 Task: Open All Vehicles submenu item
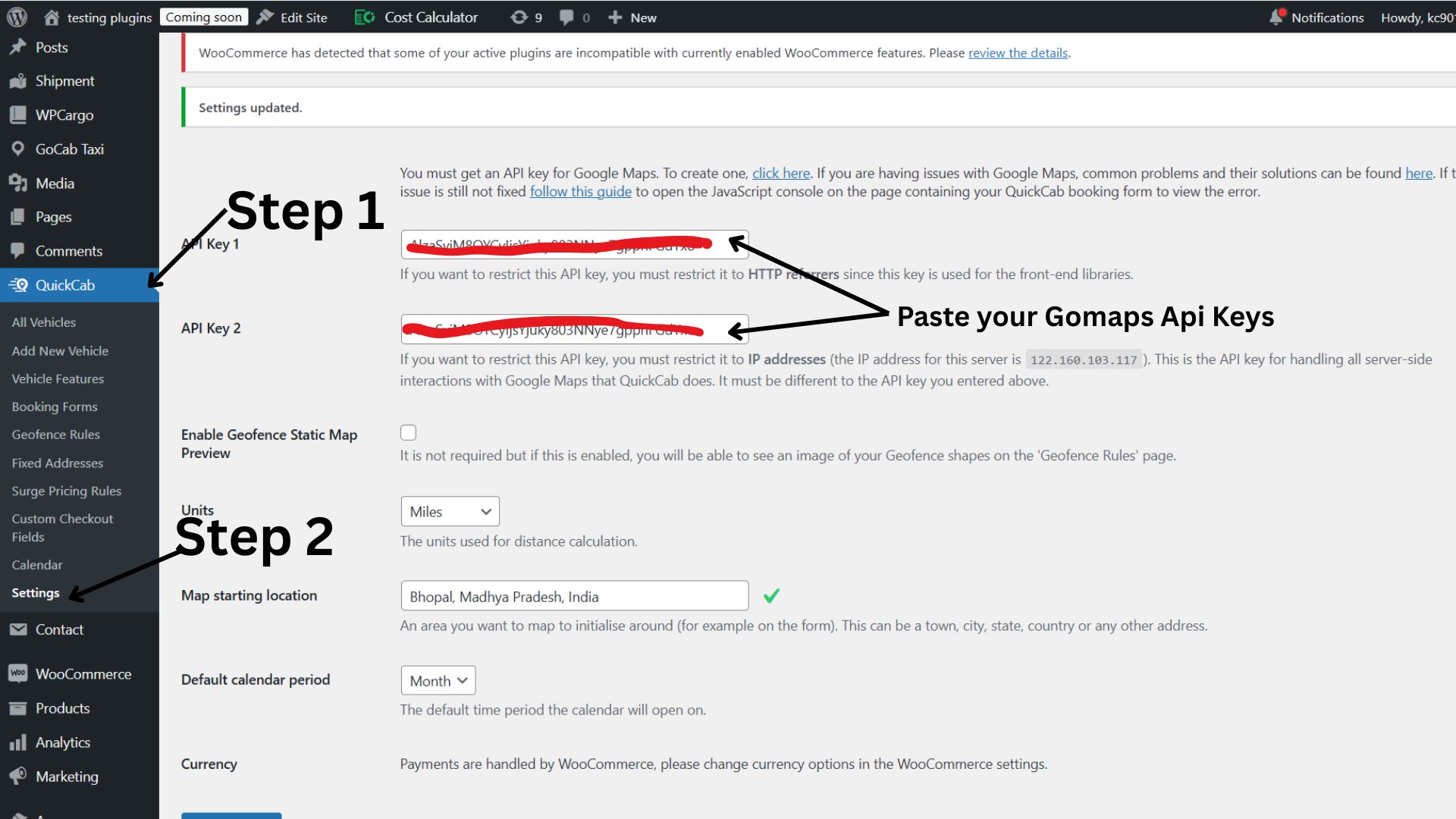tap(44, 322)
